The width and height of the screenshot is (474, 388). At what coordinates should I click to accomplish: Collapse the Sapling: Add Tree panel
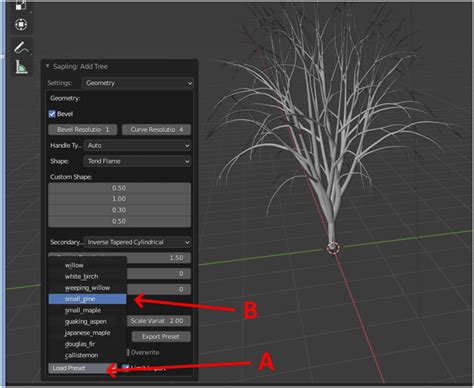click(47, 66)
